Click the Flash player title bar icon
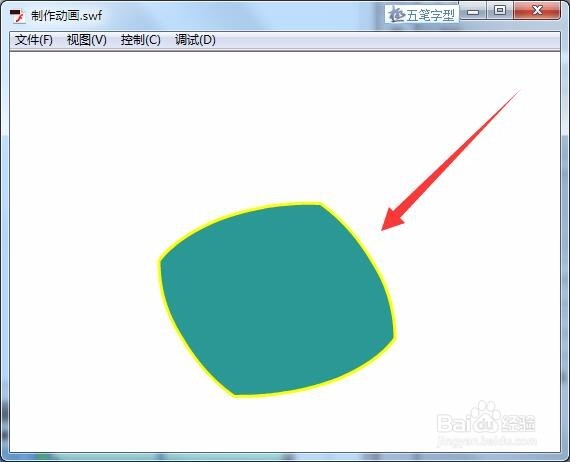570x462 pixels. [x=17, y=16]
